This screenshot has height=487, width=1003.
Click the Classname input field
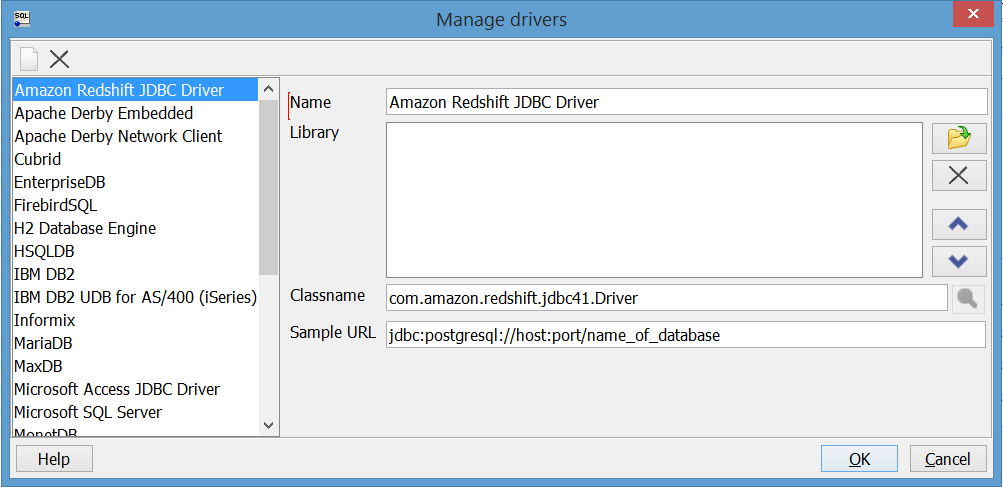[667, 298]
